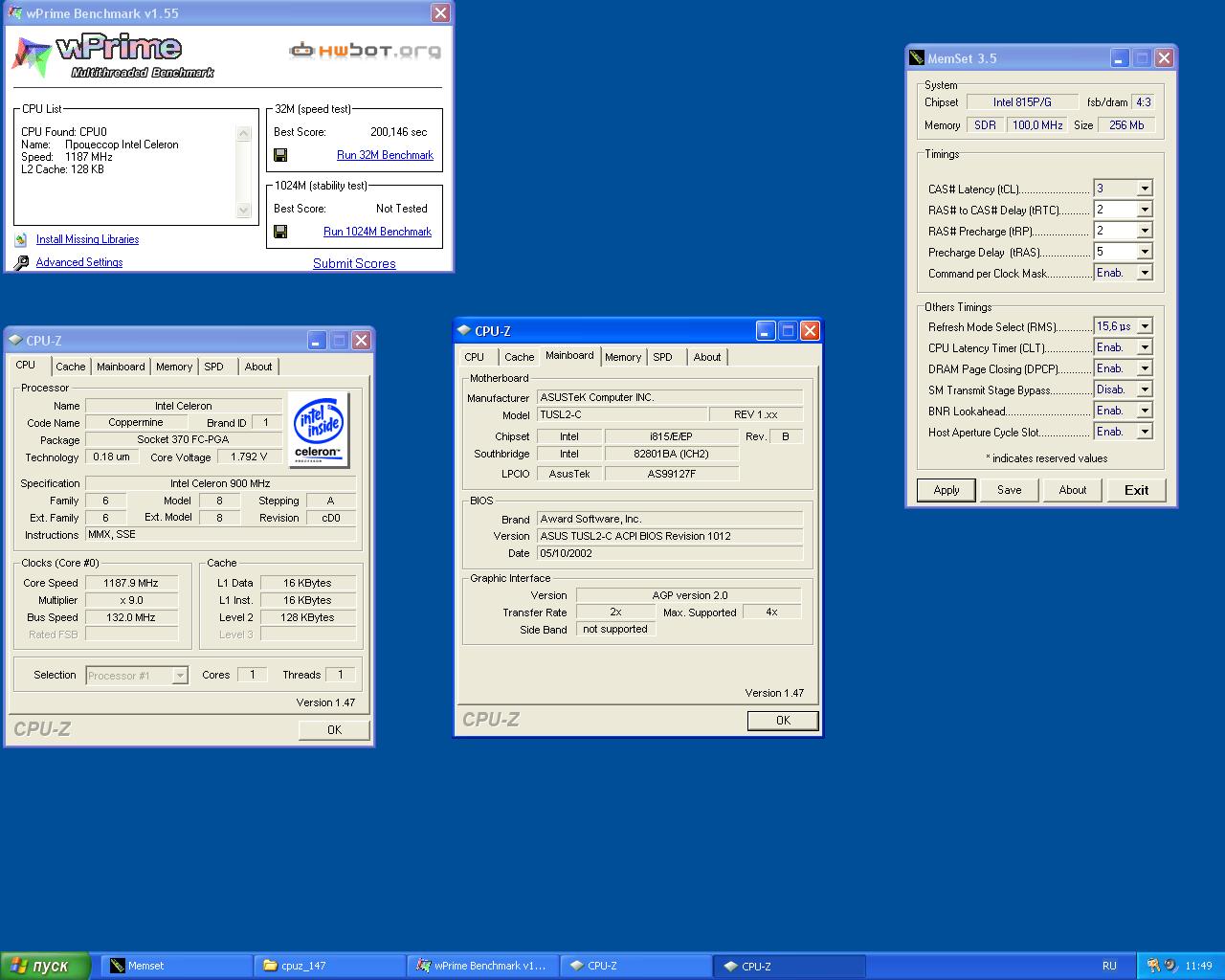Expand the Precharge Delay (tRAS) dropdown
Viewport: 1225px width, 980px height.
(x=1145, y=252)
